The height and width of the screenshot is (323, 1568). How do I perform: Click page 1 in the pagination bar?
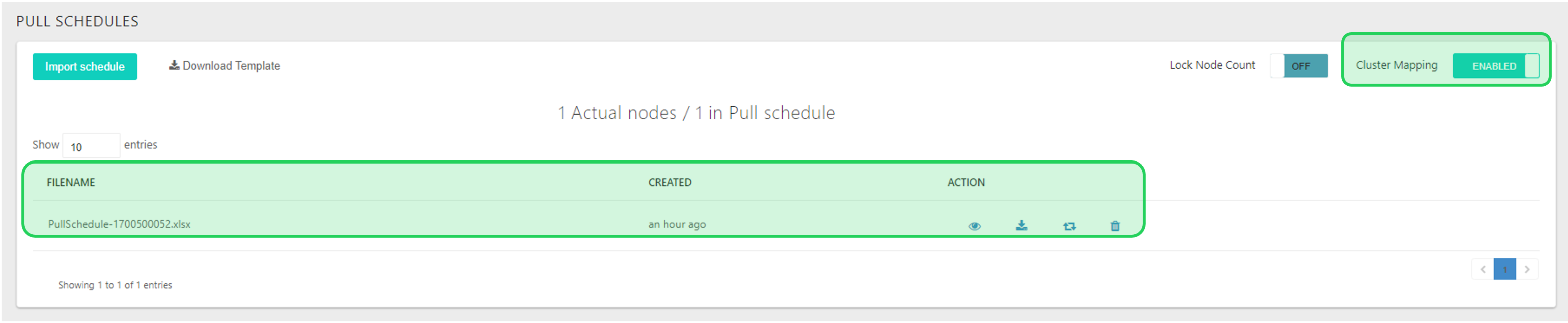(x=1505, y=269)
